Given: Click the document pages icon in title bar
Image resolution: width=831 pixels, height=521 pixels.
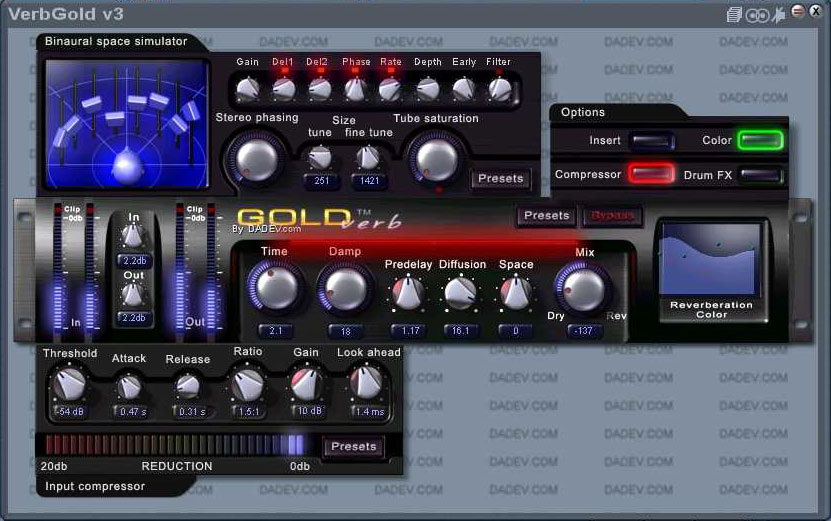Looking at the screenshot, I should (734, 14).
